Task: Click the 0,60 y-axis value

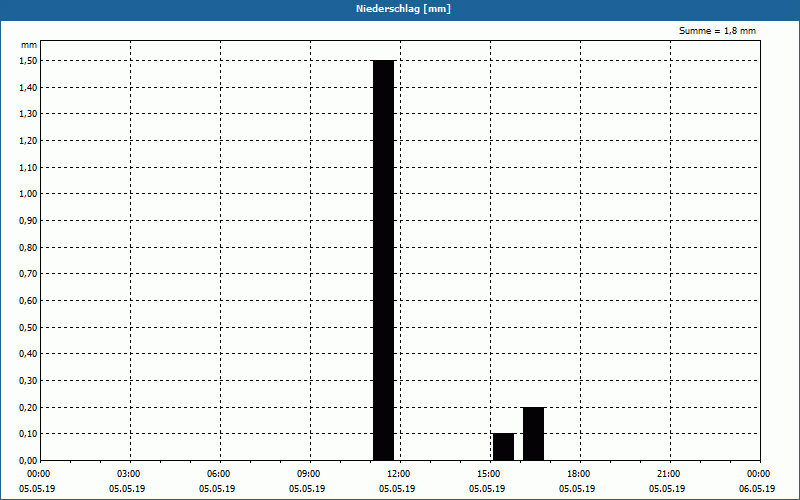Action: click(28, 301)
